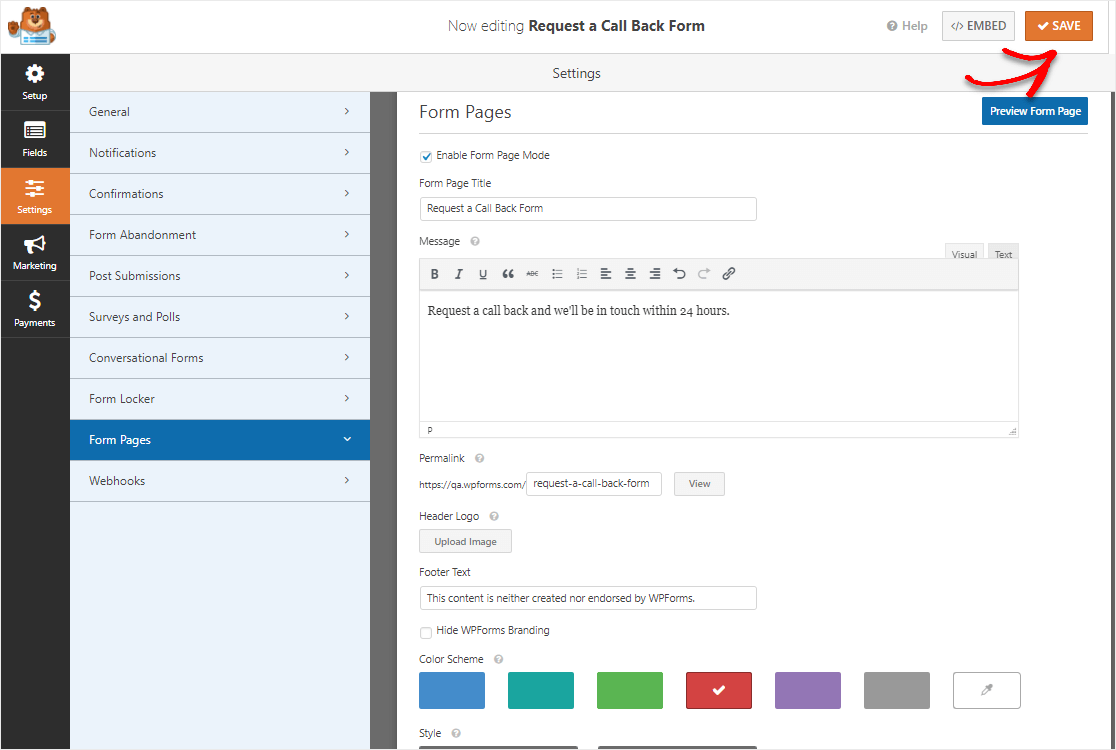
Task: Insert a blockquote in the Message
Action: (507, 274)
